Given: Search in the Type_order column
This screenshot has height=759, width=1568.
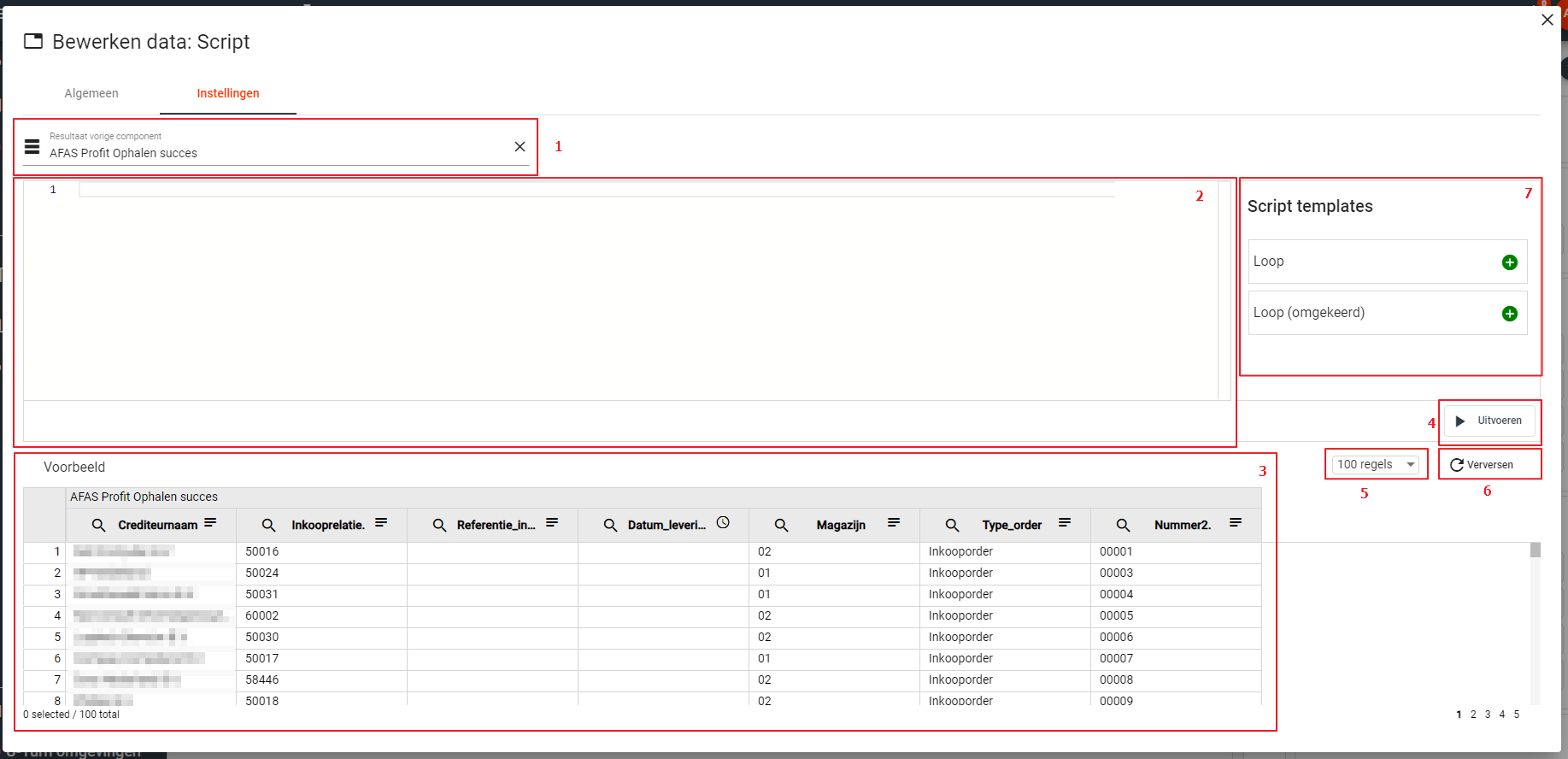Looking at the screenshot, I should point(952,525).
